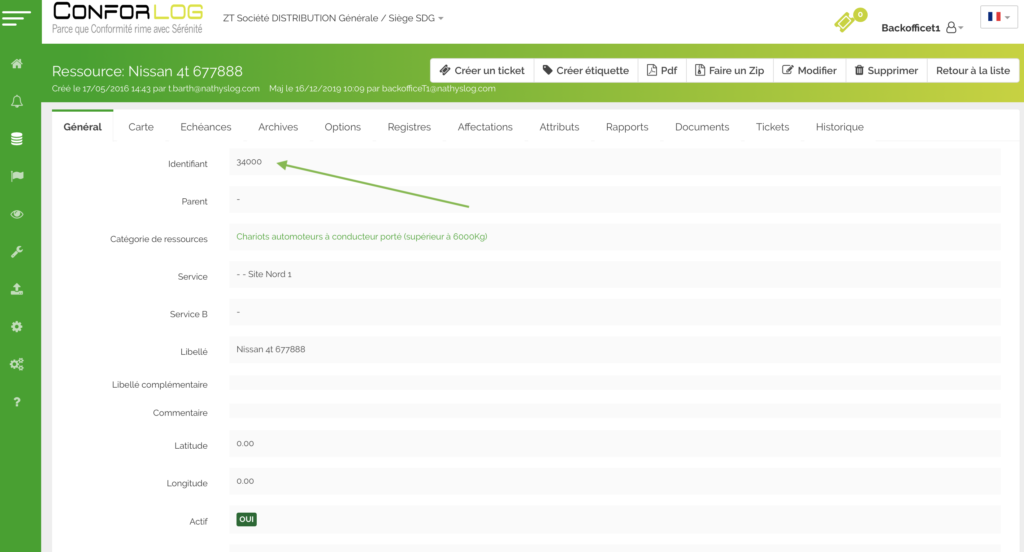Open the Chariots automoteurs category link
This screenshot has width=1024, height=552.
click(361, 237)
